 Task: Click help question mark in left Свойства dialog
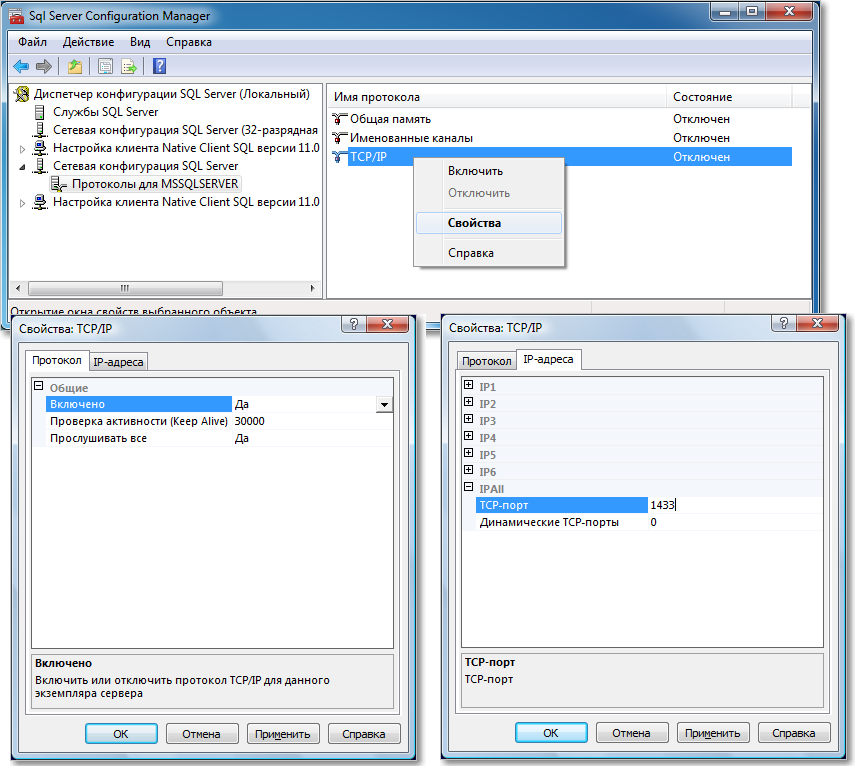click(354, 324)
